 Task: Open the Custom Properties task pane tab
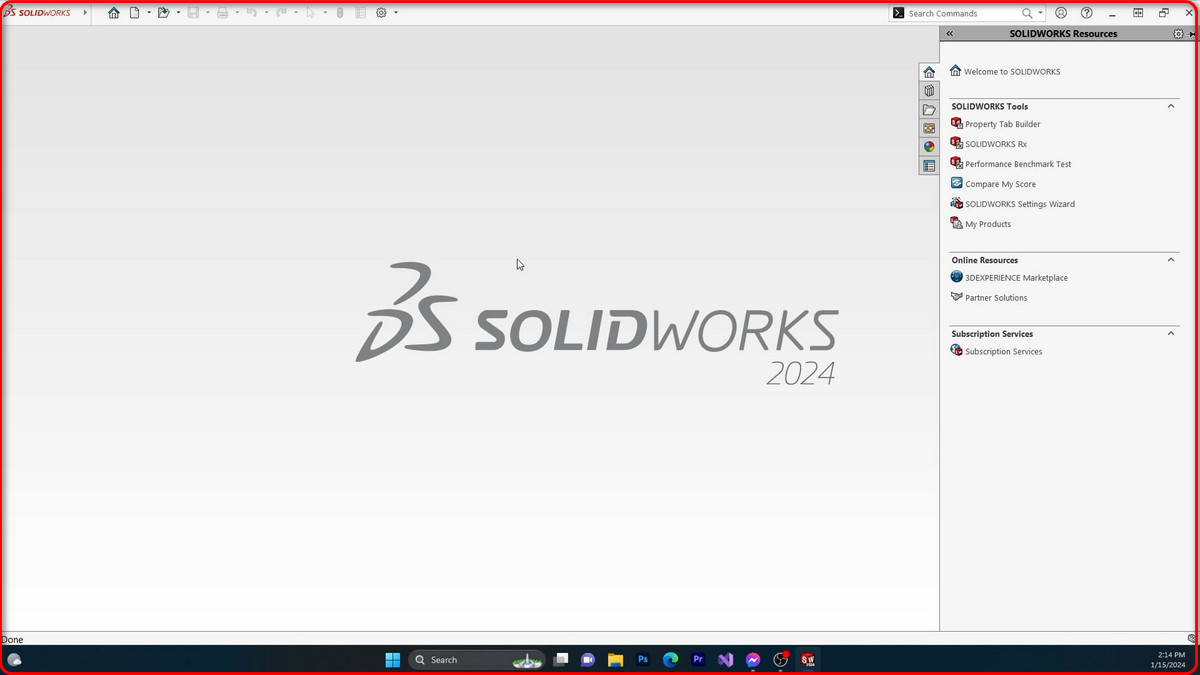[929, 166]
